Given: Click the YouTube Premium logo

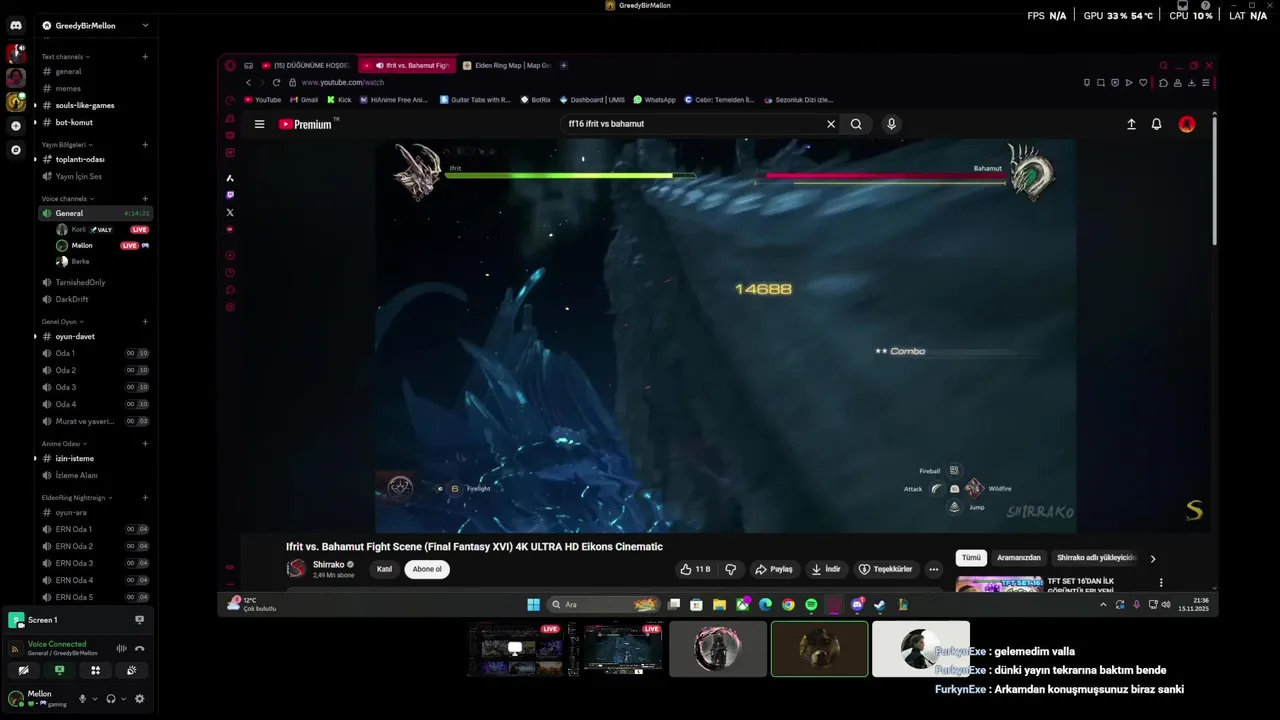Looking at the screenshot, I should (305, 124).
